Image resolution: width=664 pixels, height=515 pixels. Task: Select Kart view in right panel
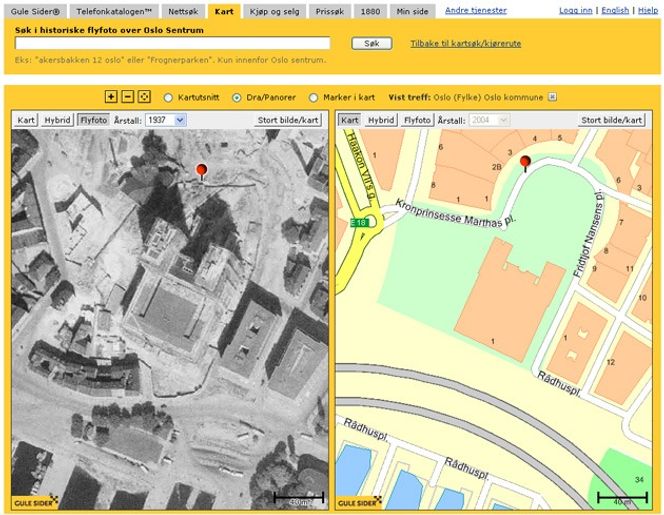349,120
